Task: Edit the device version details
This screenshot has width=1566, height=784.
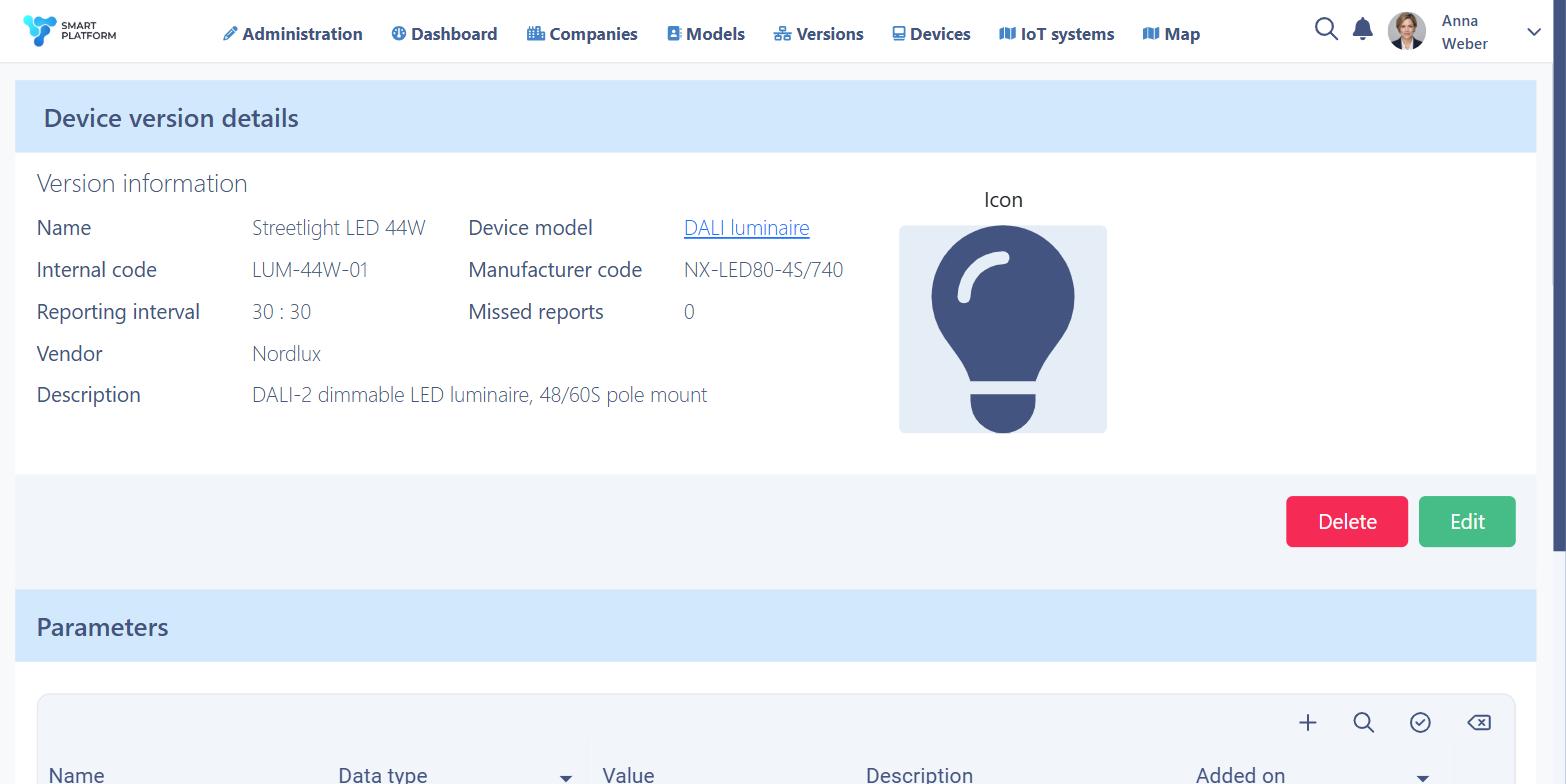Action: (x=1467, y=521)
